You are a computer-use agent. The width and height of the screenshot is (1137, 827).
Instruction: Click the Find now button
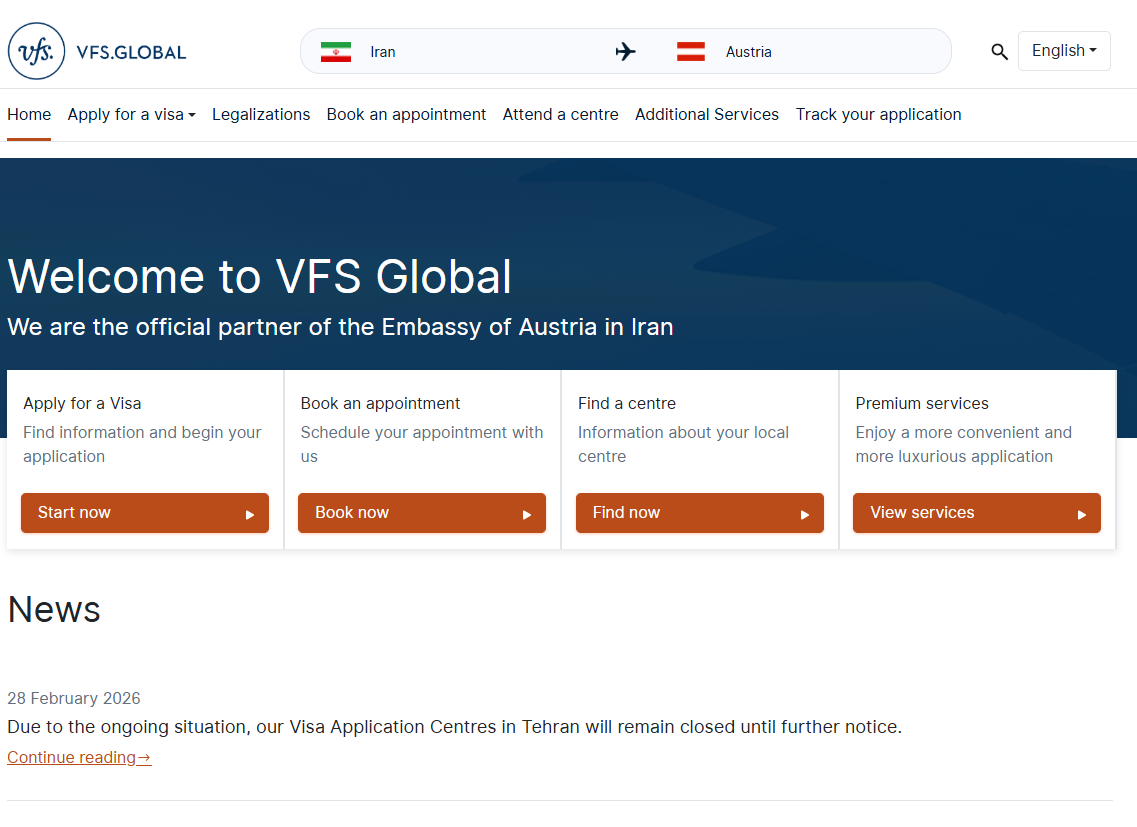[700, 513]
